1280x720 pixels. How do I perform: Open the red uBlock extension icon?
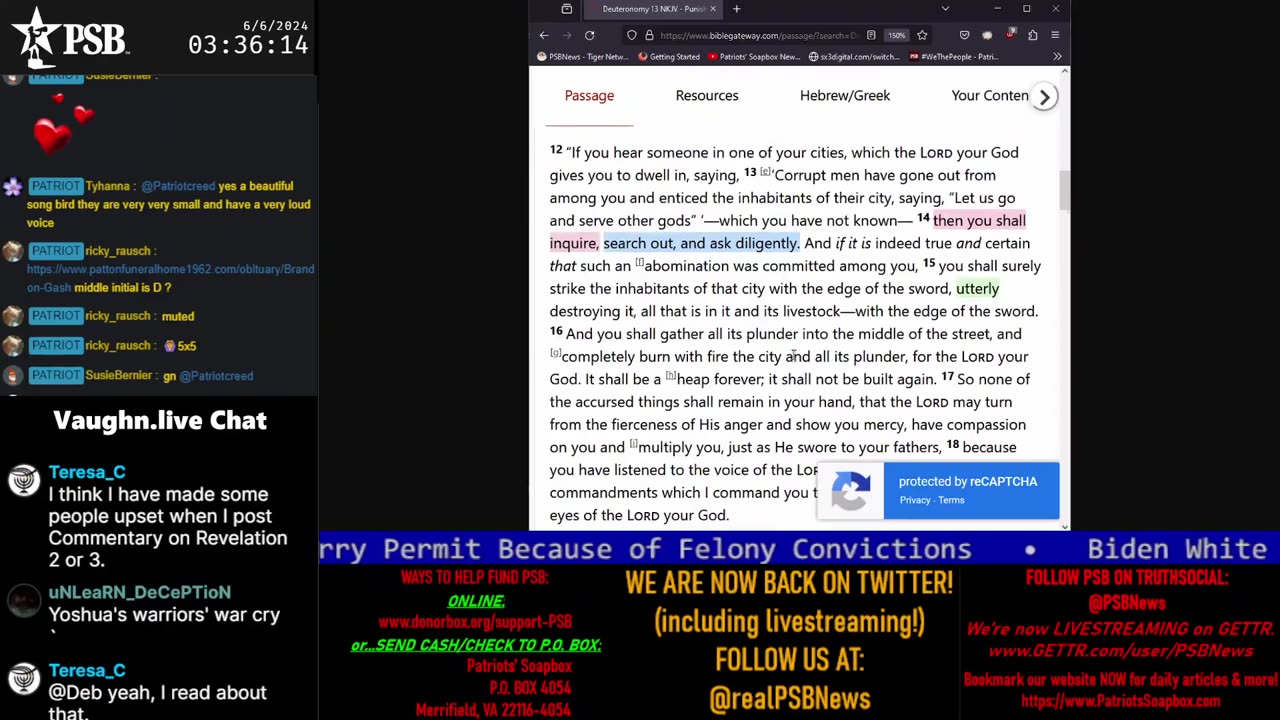(1010, 35)
